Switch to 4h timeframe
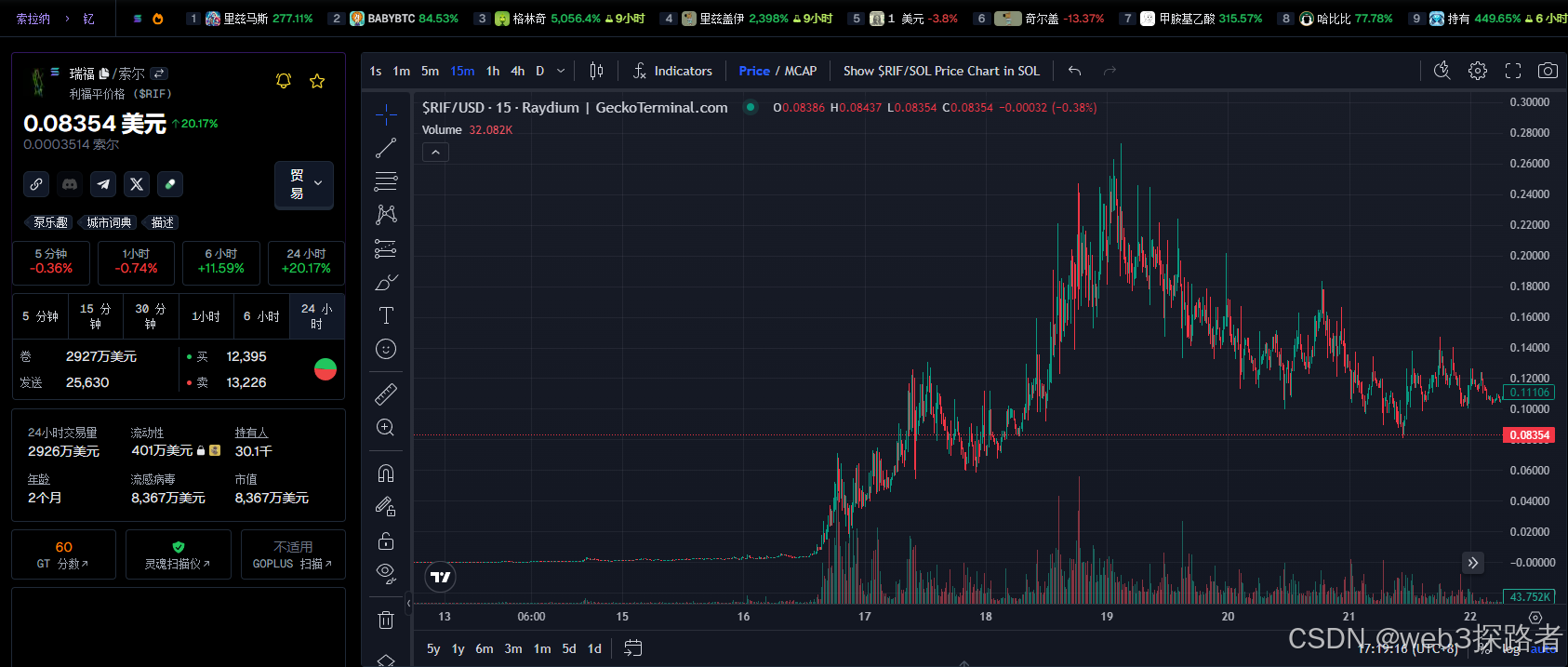This screenshot has width=1568, height=667. pyautogui.click(x=518, y=71)
